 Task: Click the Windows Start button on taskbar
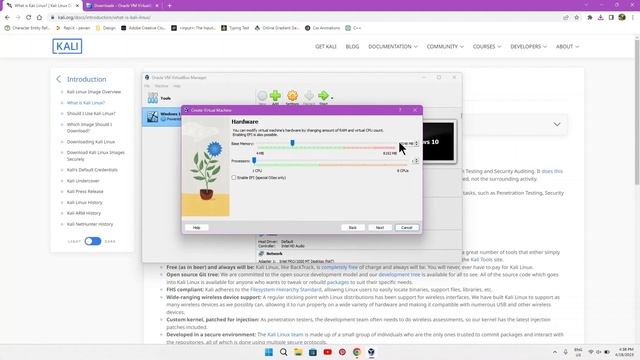coord(269,352)
